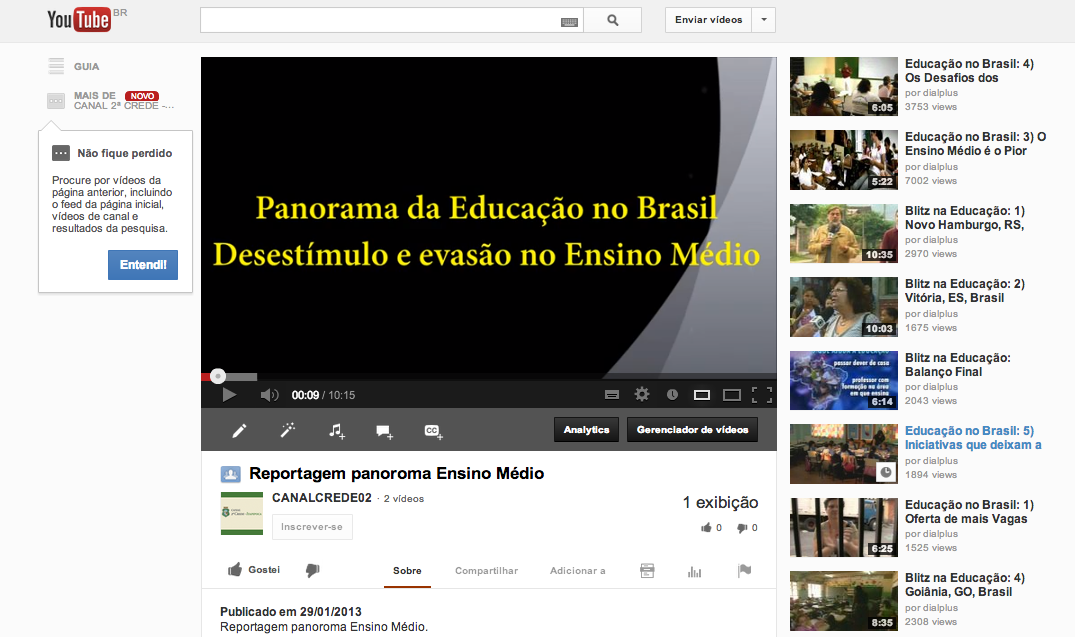The height and width of the screenshot is (637, 1075).
Task: Click the video progress scrubber handle
Action: coord(218,376)
